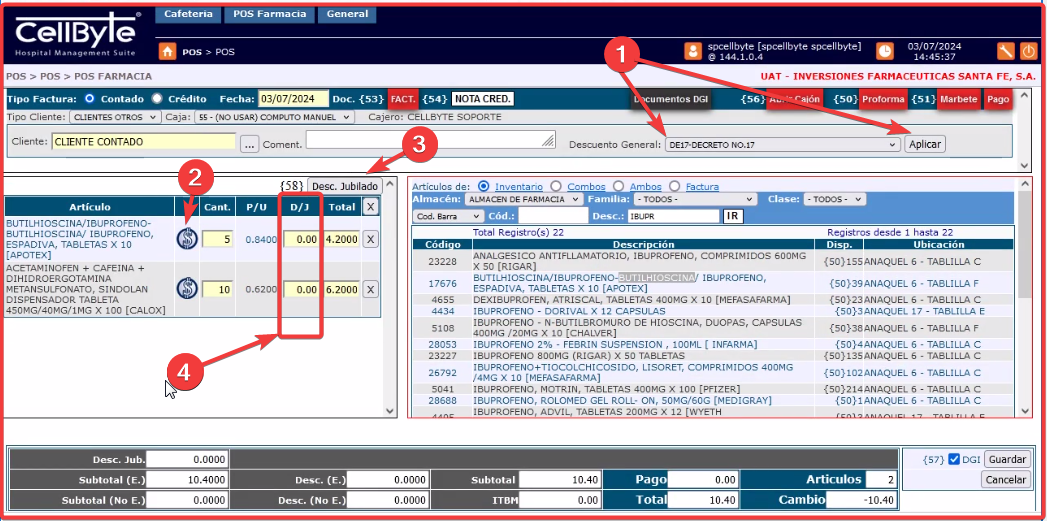Click IBUPROFENO, ROLOMED GEL ROLL-ON
Viewport: 1047px width, 521px height.
[x=622, y=400]
